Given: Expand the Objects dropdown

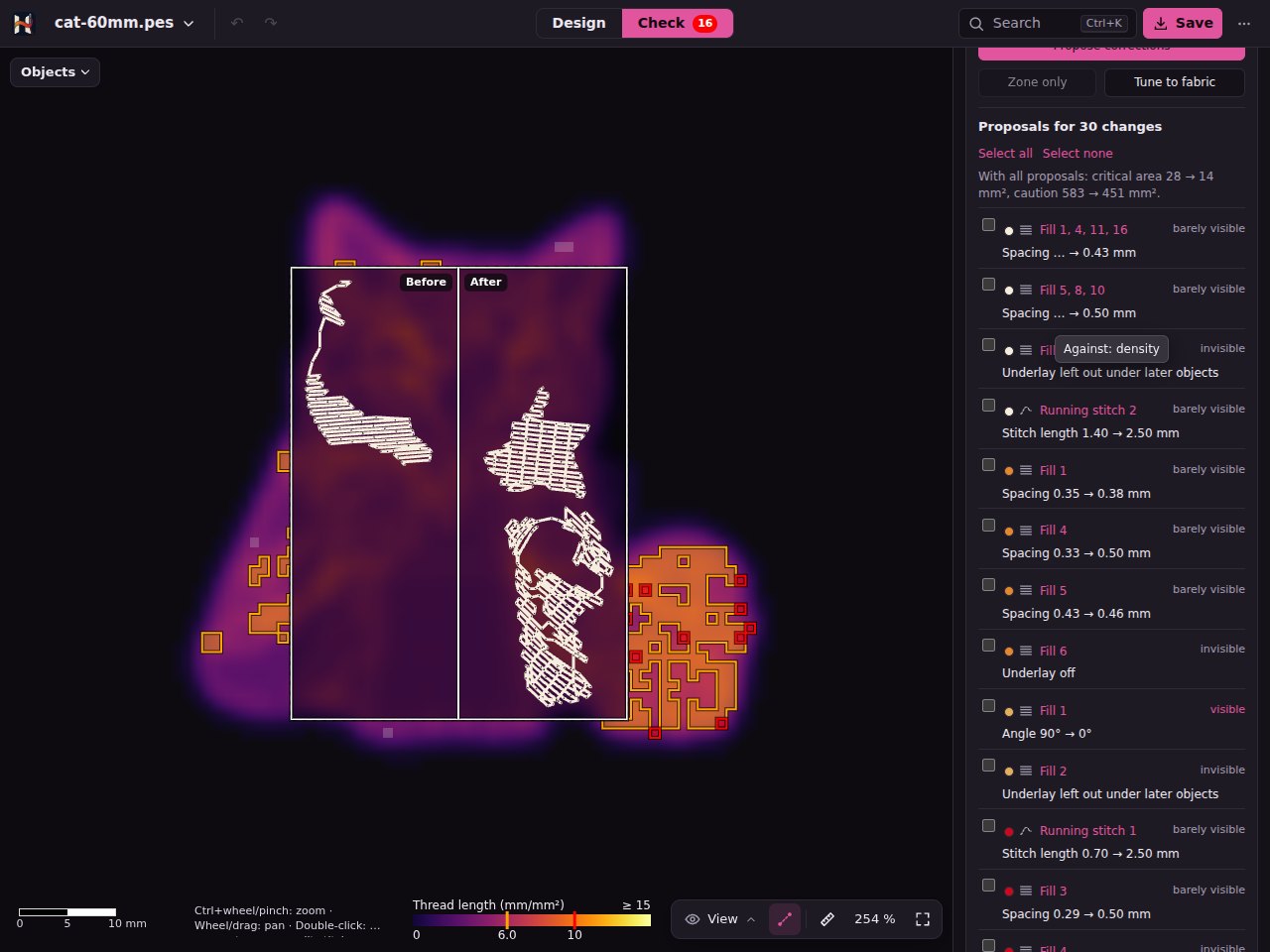Looking at the screenshot, I should (x=55, y=72).
